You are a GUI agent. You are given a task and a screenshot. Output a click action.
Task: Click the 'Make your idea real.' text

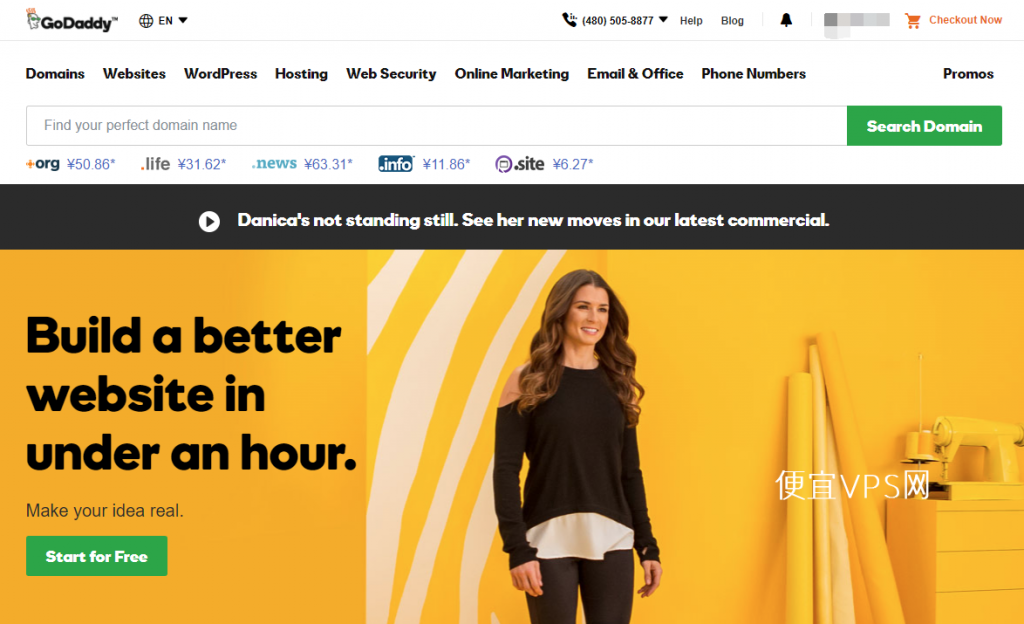pos(104,510)
